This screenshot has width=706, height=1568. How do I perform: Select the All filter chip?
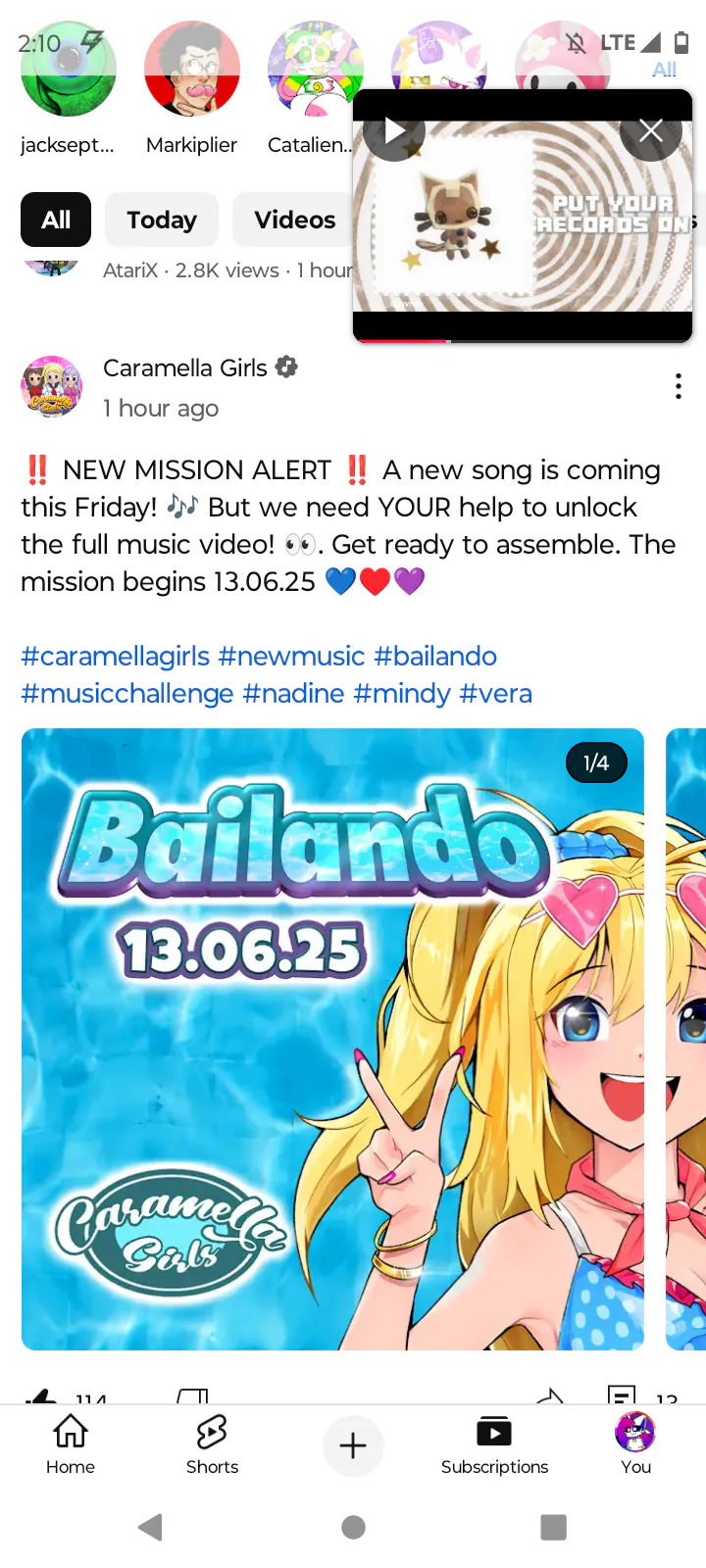[x=56, y=220]
